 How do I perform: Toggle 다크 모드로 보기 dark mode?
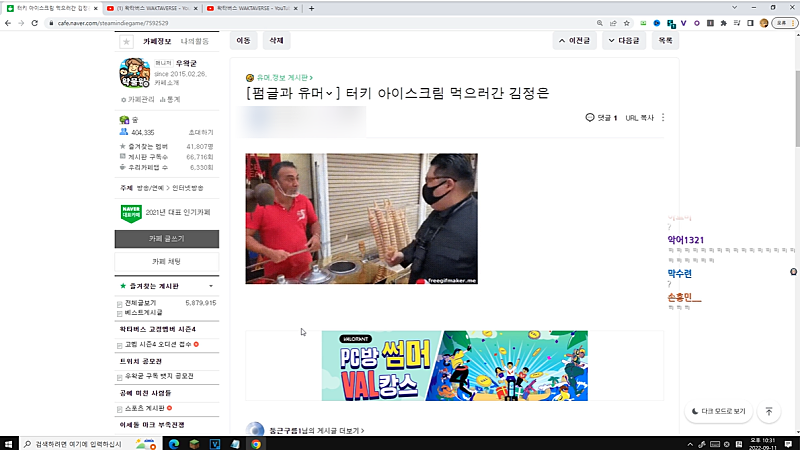pyautogui.click(x=718, y=411)
